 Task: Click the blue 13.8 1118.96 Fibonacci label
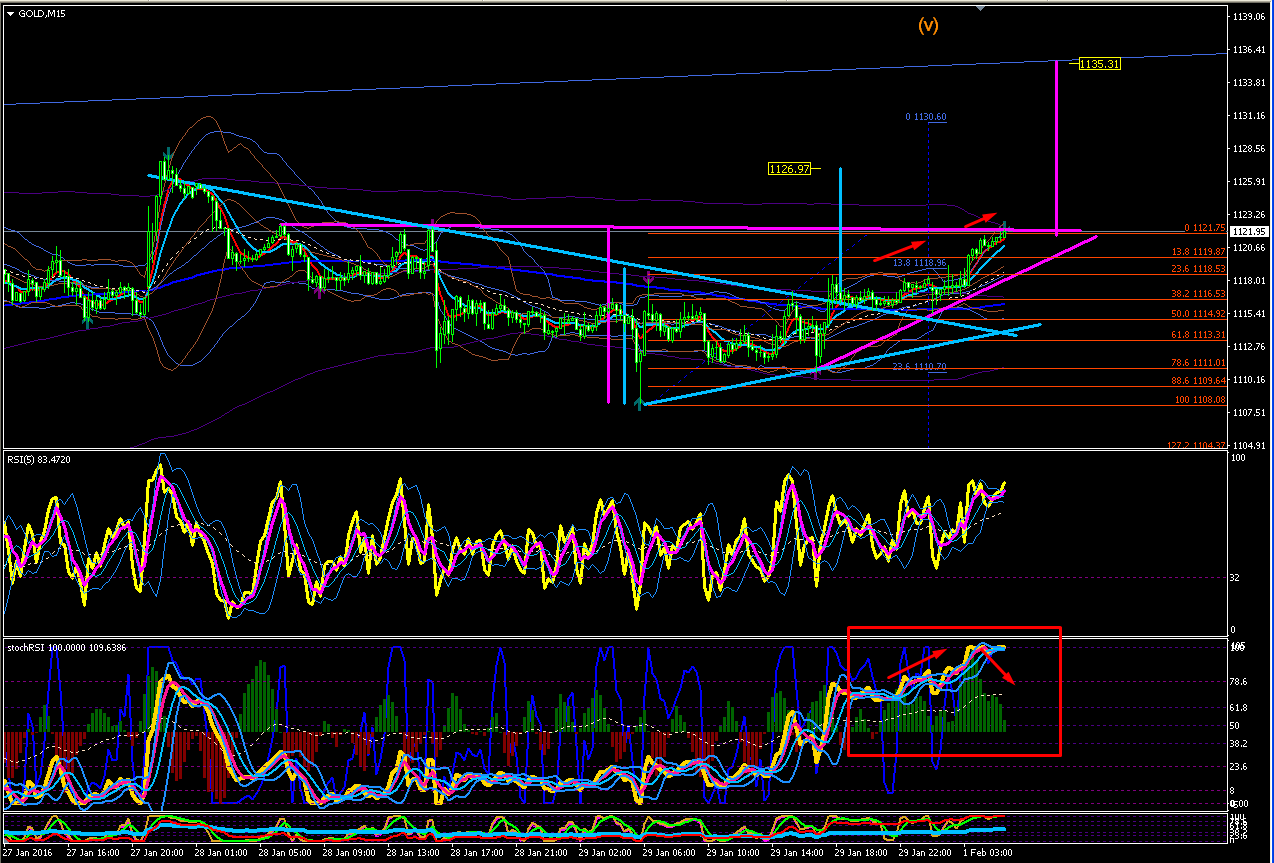[x=920, y=262]
